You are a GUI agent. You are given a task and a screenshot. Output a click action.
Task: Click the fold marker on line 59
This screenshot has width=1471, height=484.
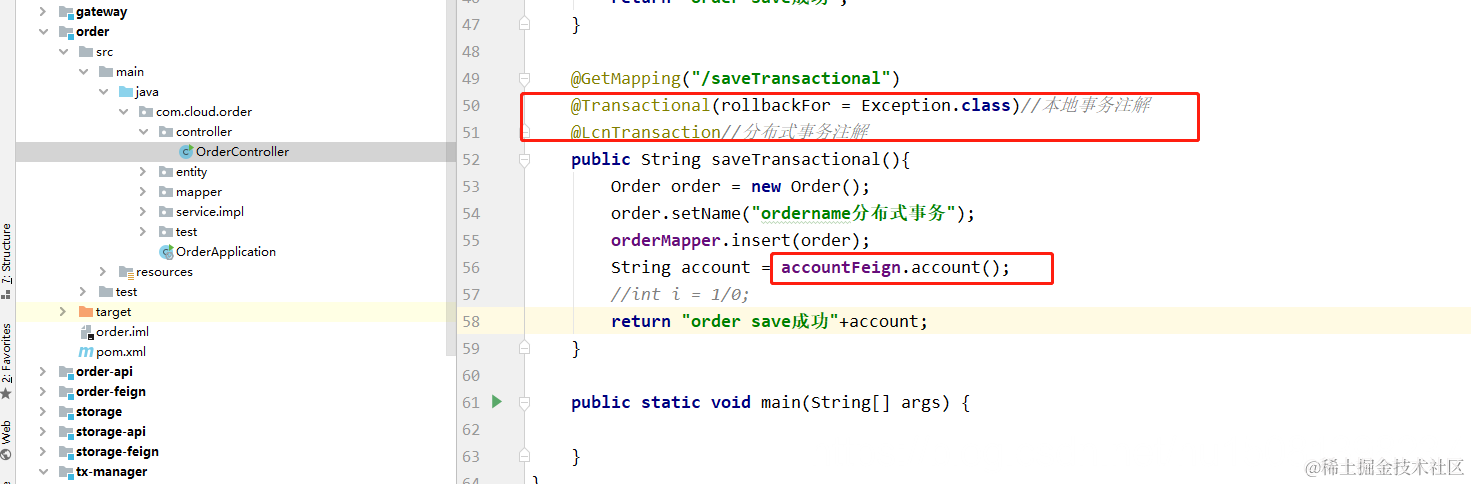pos(524,348)
